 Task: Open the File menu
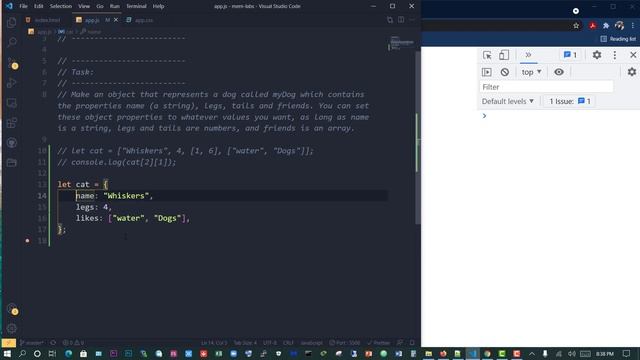point(23,6)
